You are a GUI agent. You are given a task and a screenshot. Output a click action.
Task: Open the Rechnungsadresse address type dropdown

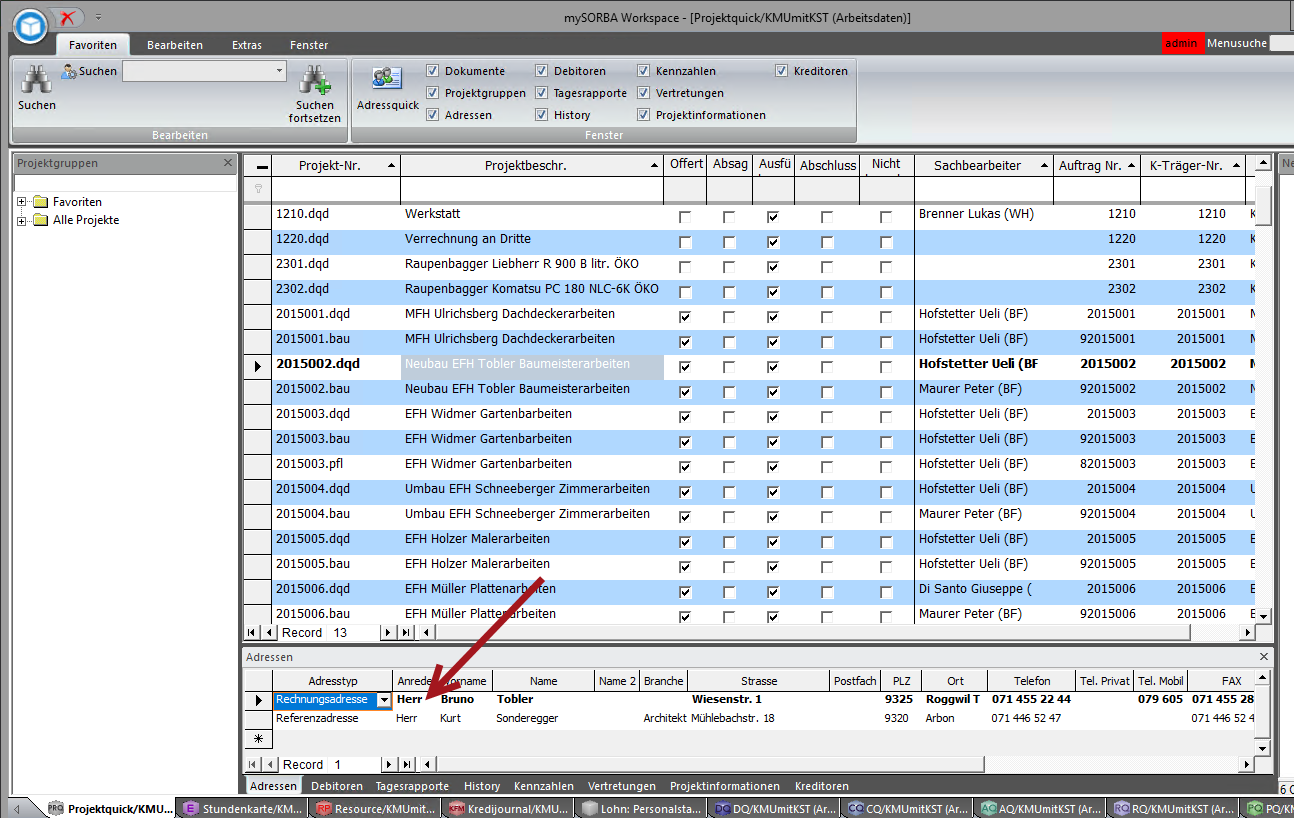point(383,700)
